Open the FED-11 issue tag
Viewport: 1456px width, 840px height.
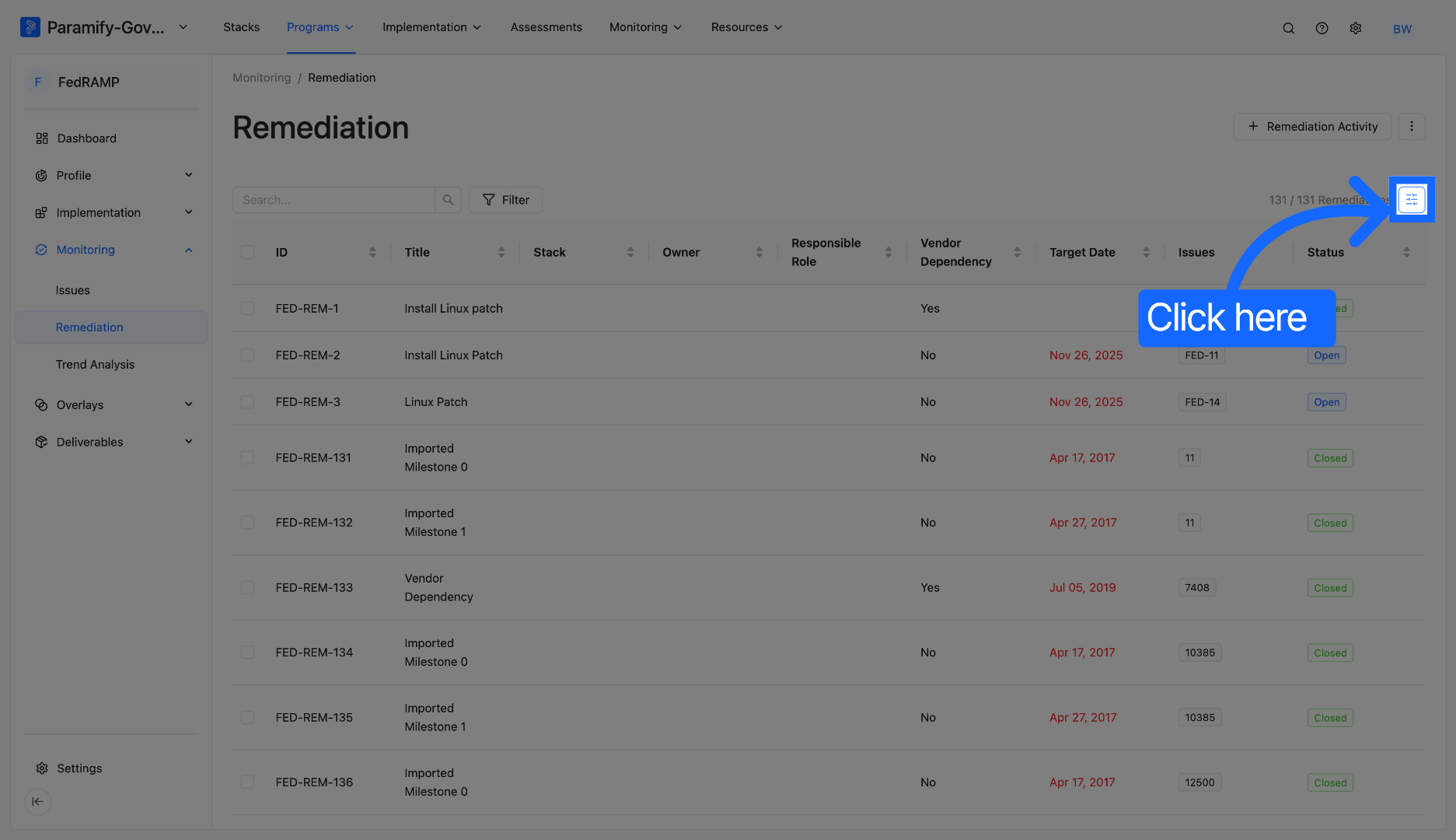click(x=1202, y=355)
